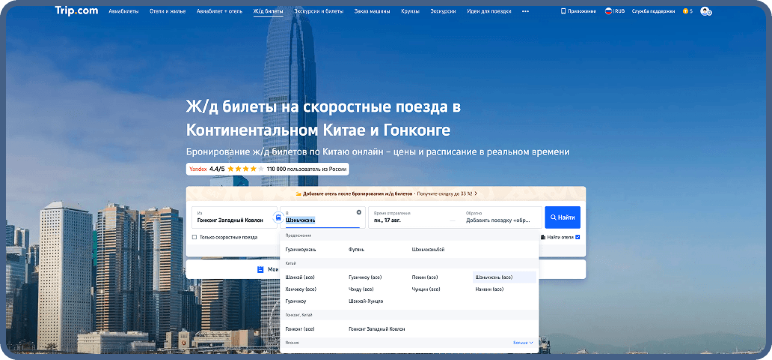This screenshot has height=360, width=772.
Task: Choose Шанхай (все) in the list
Action: 299,277
